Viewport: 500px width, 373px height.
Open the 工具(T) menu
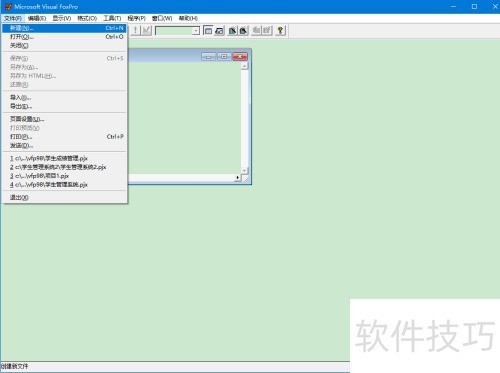112,18
